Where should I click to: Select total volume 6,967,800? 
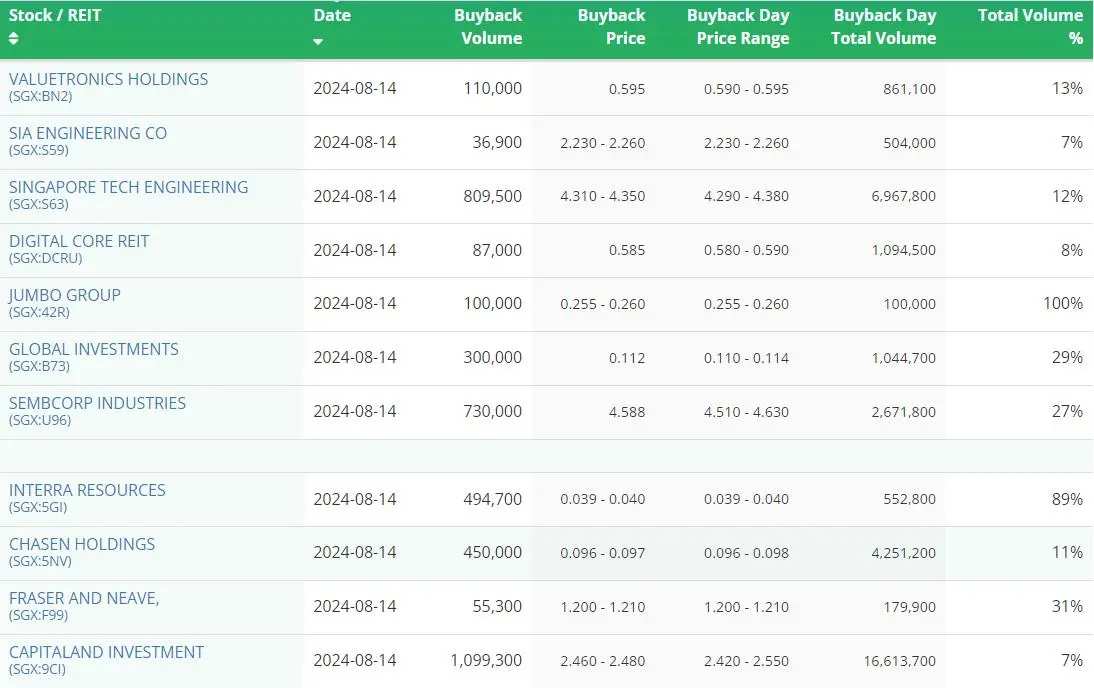(x=904, y=197)
